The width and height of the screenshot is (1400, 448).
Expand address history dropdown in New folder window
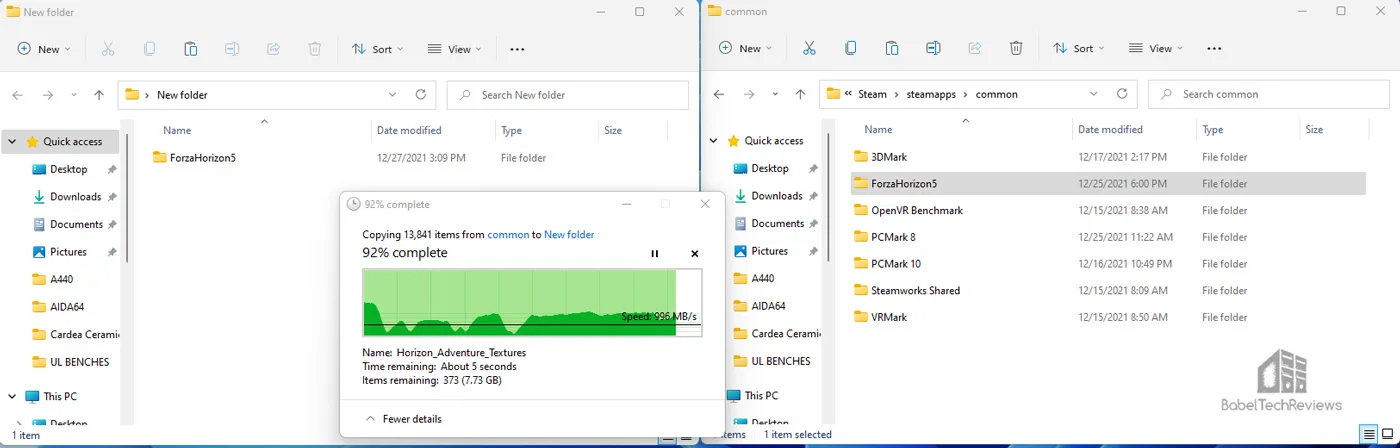[x=392, y=95]
